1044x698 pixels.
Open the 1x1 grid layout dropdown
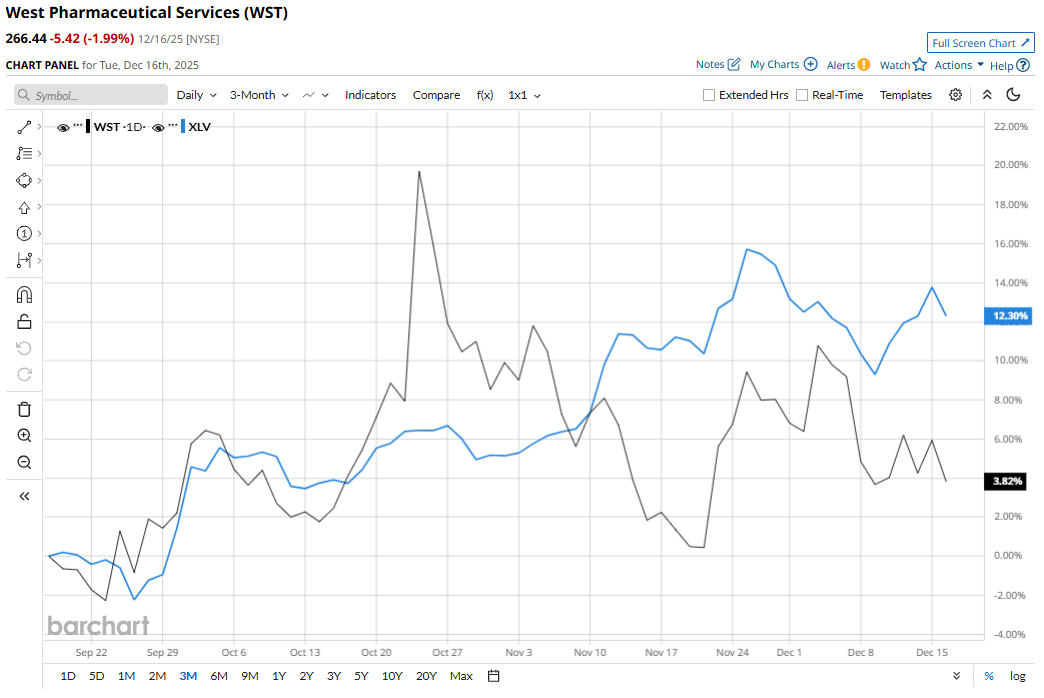[x=524, y=95]
